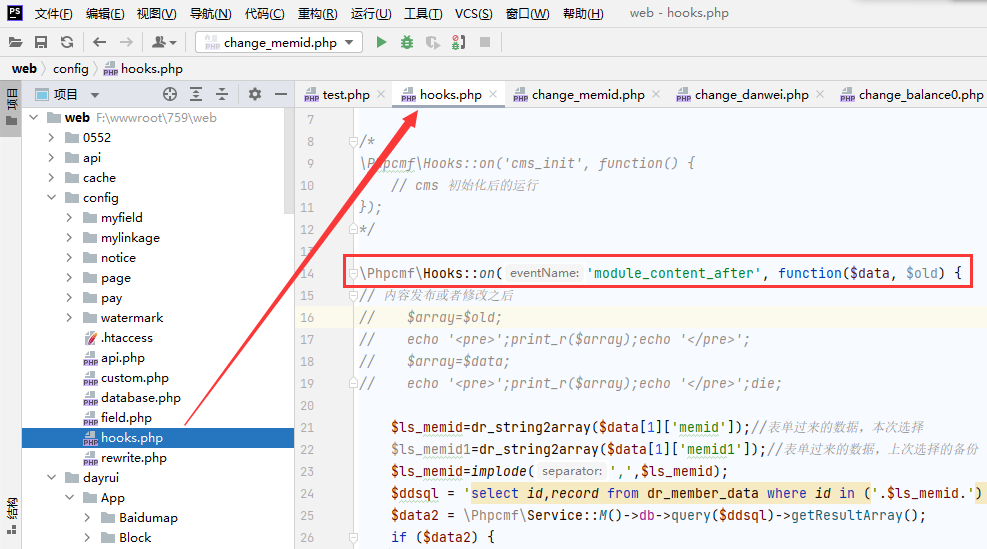This screenshot has height=549, width=987.
Task: Click the gray Stop square icon
Action: tap(485, 42)
